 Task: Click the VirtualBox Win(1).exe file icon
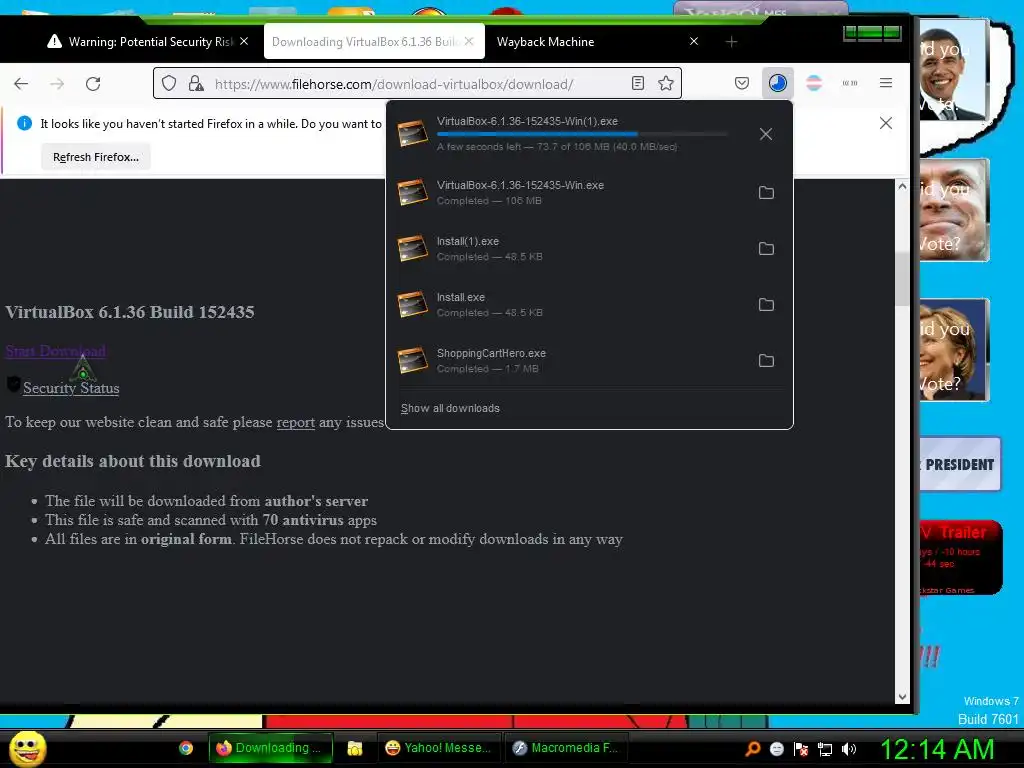pyautogui.click(x=413, y=134)
